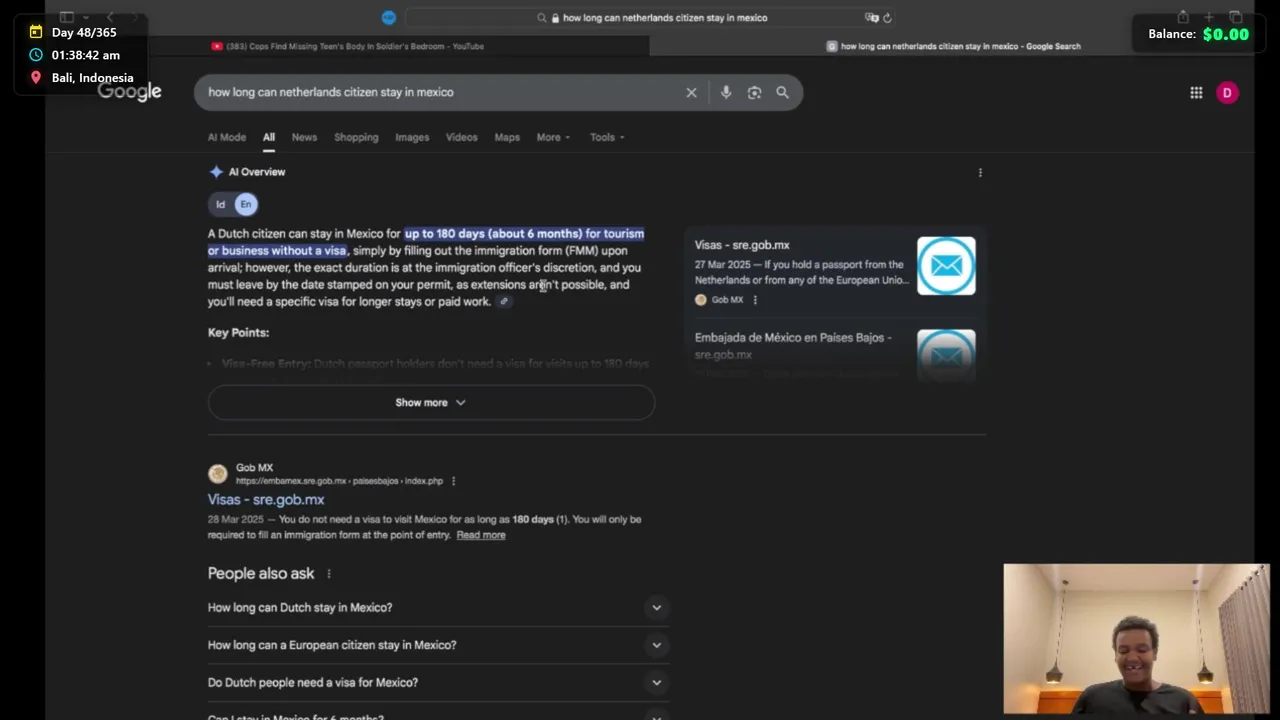Click the source link chip after the AI overview paragraph

504,301
